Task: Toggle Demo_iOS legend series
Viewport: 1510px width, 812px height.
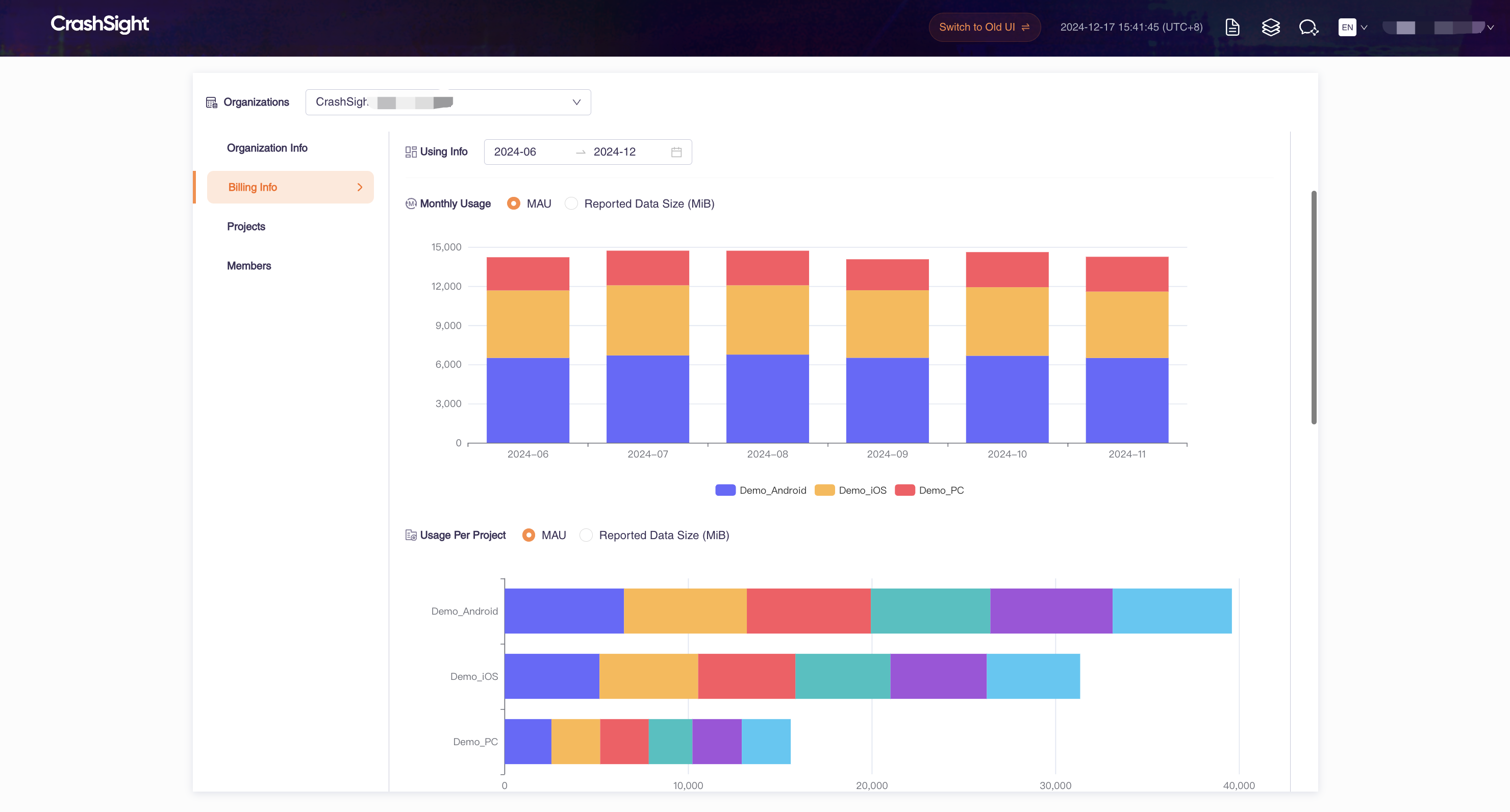Action: click(850, 490)
